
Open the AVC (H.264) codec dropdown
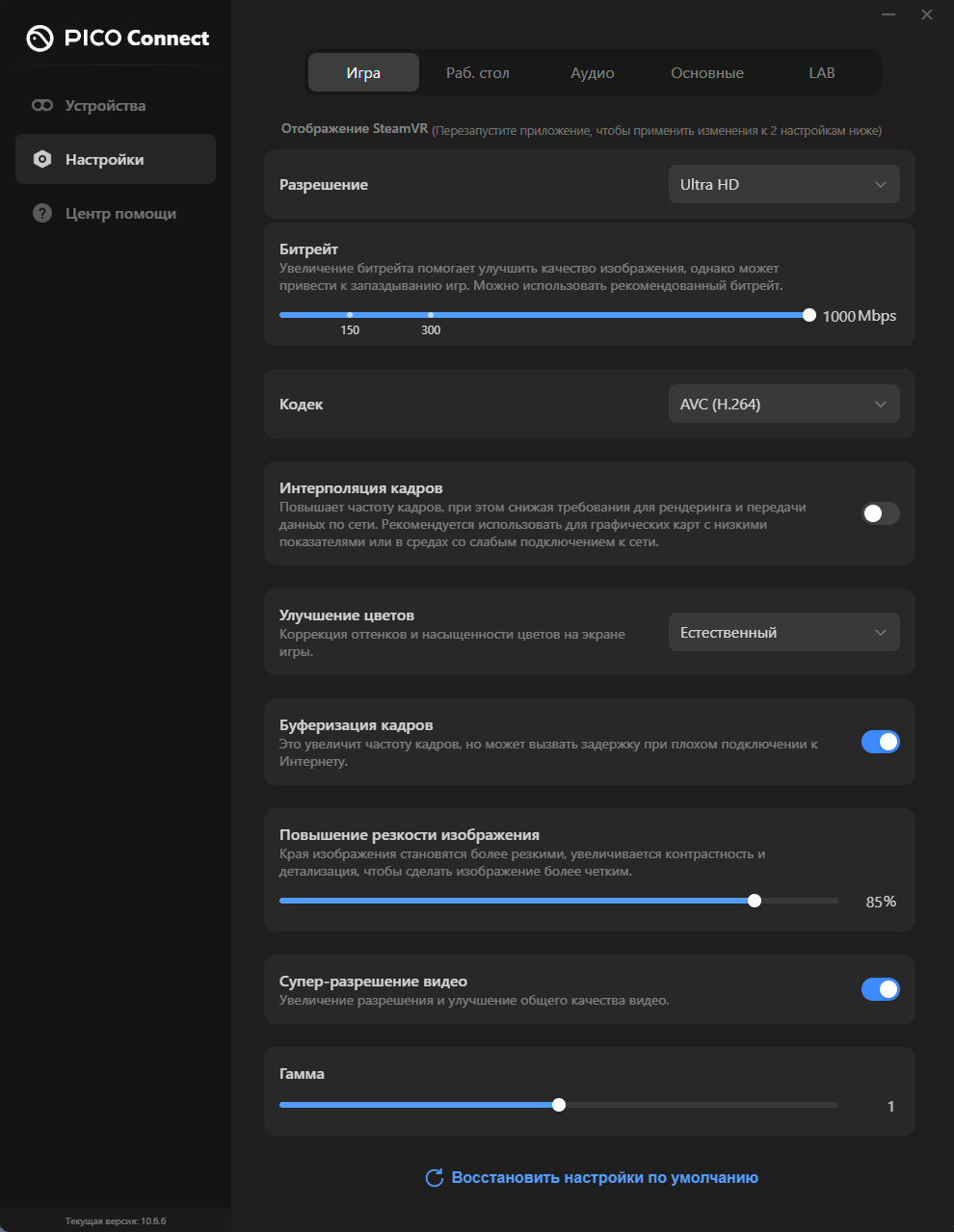[x=783, y=404]
